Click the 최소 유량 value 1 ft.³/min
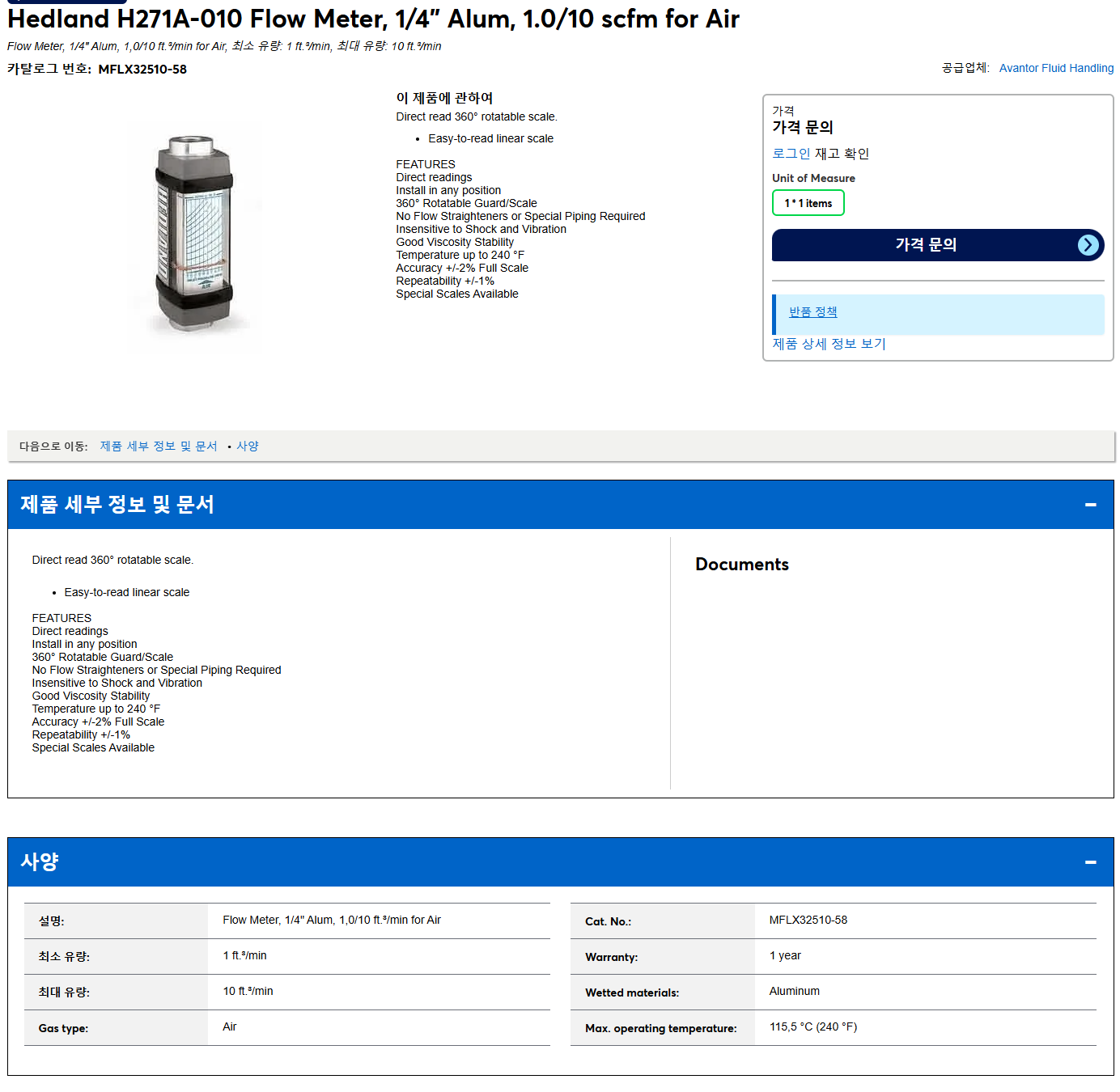Screen dimensions: 1120x1092 [x=244, y=956]
